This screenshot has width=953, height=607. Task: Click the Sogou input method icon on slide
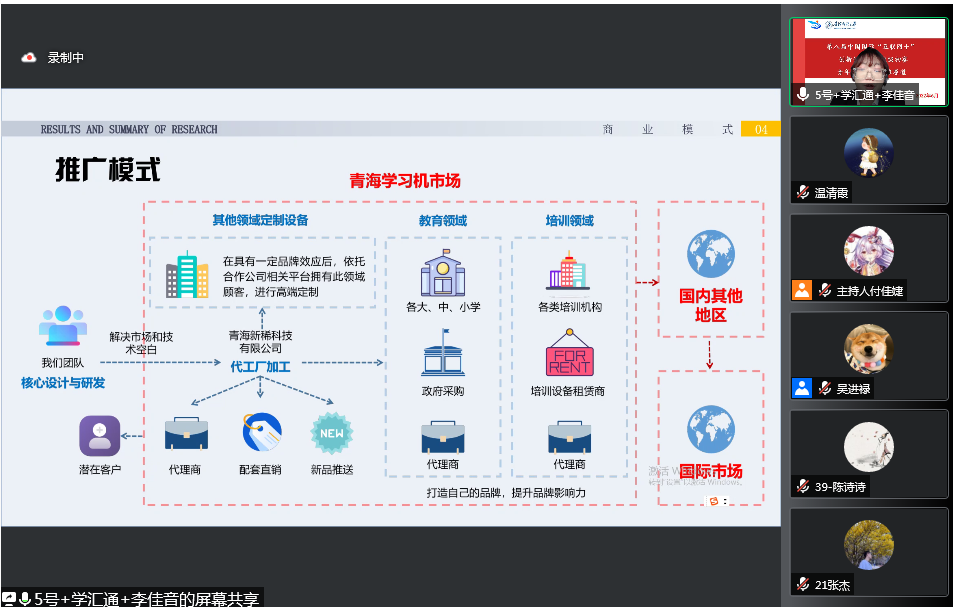click(714, 500)
